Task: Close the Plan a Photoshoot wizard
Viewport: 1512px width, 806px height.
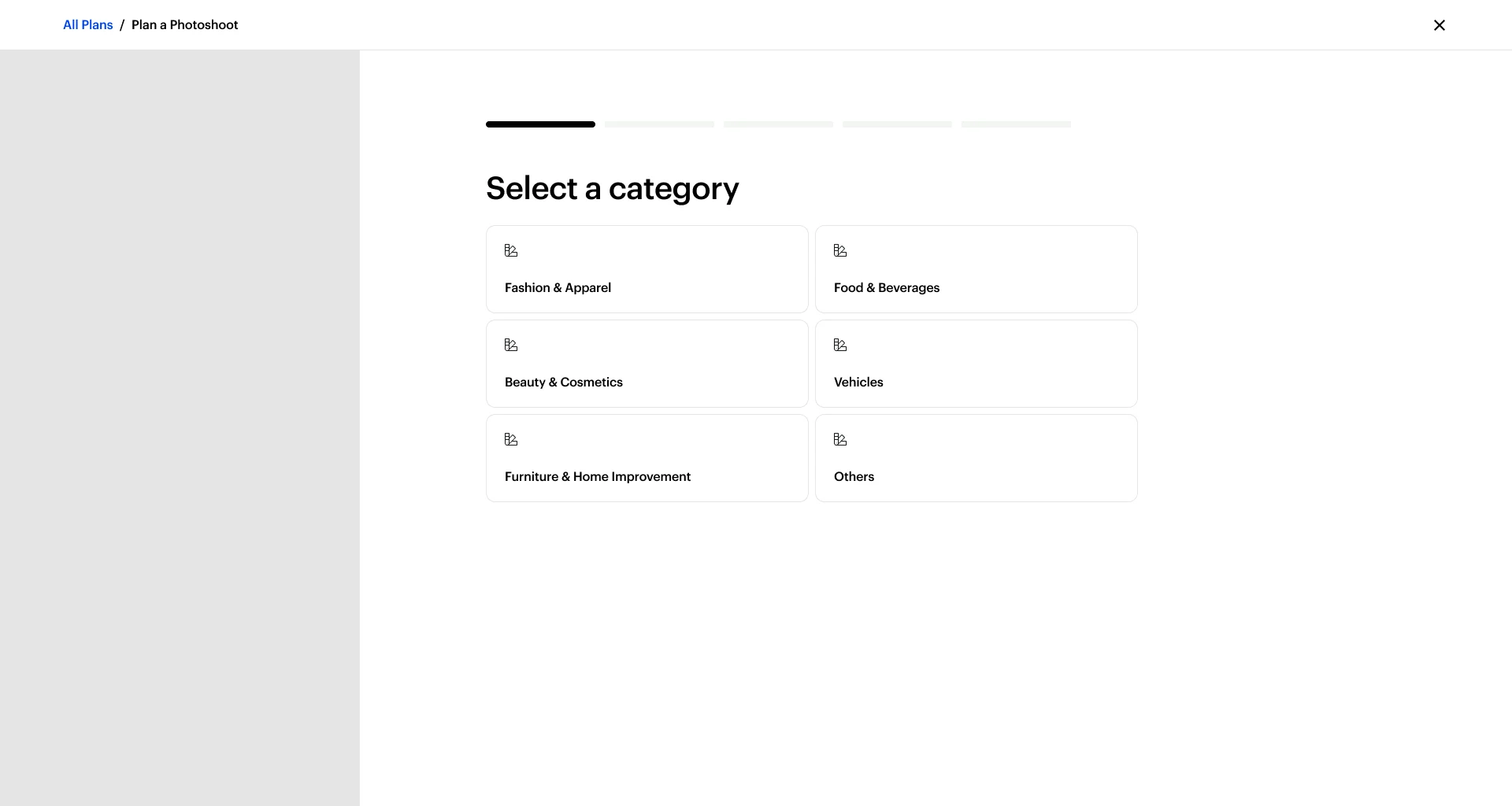Action: (x=1440, y=25)
